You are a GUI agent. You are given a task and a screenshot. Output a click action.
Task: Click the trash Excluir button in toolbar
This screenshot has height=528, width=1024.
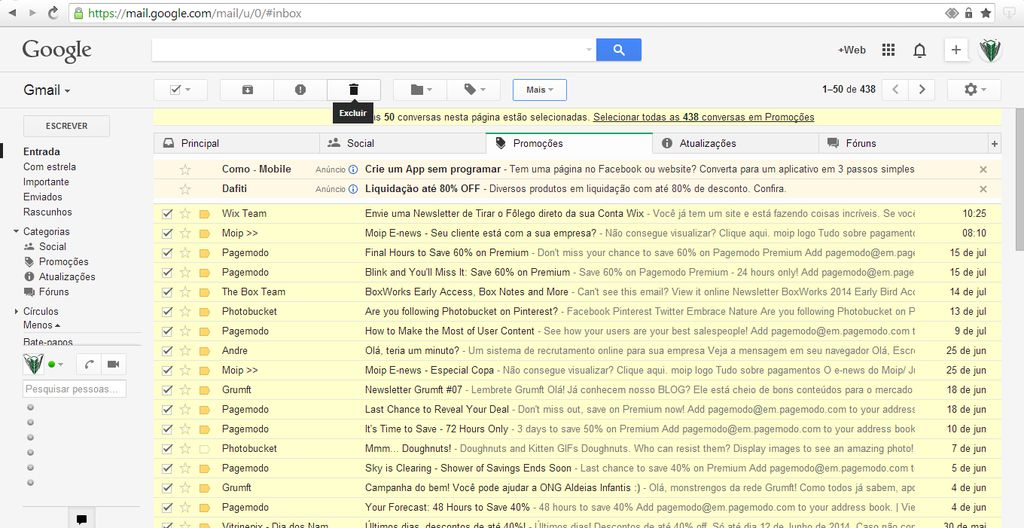tap(353, 90)
